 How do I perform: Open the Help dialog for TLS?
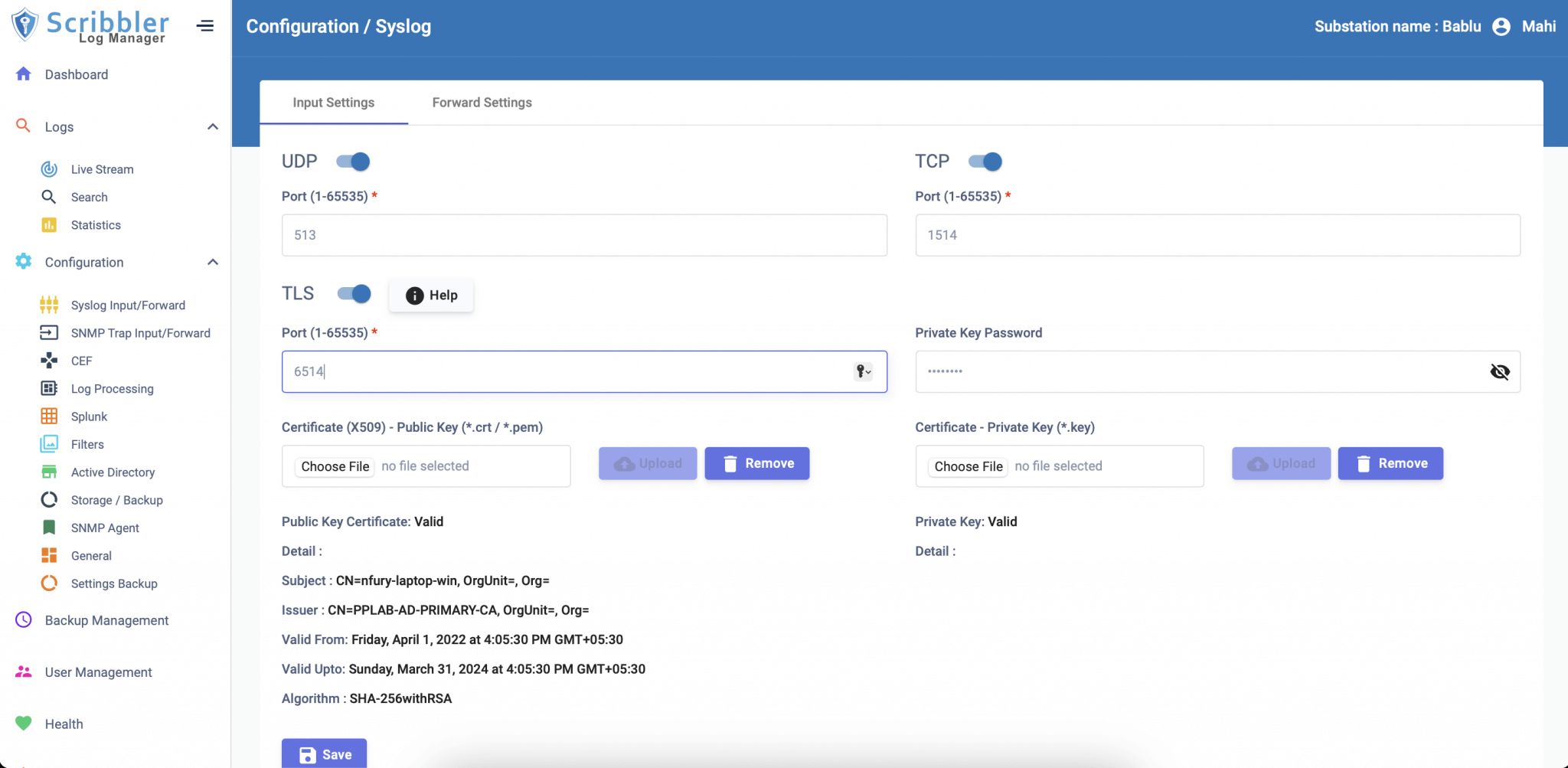[431, 295]
